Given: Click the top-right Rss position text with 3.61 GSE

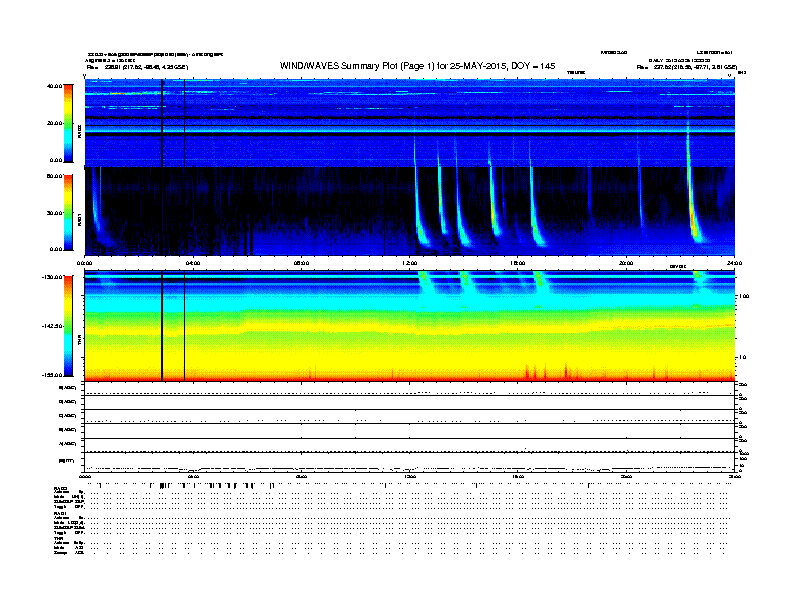Looking at the screenshot, I should tap(686, 67).
